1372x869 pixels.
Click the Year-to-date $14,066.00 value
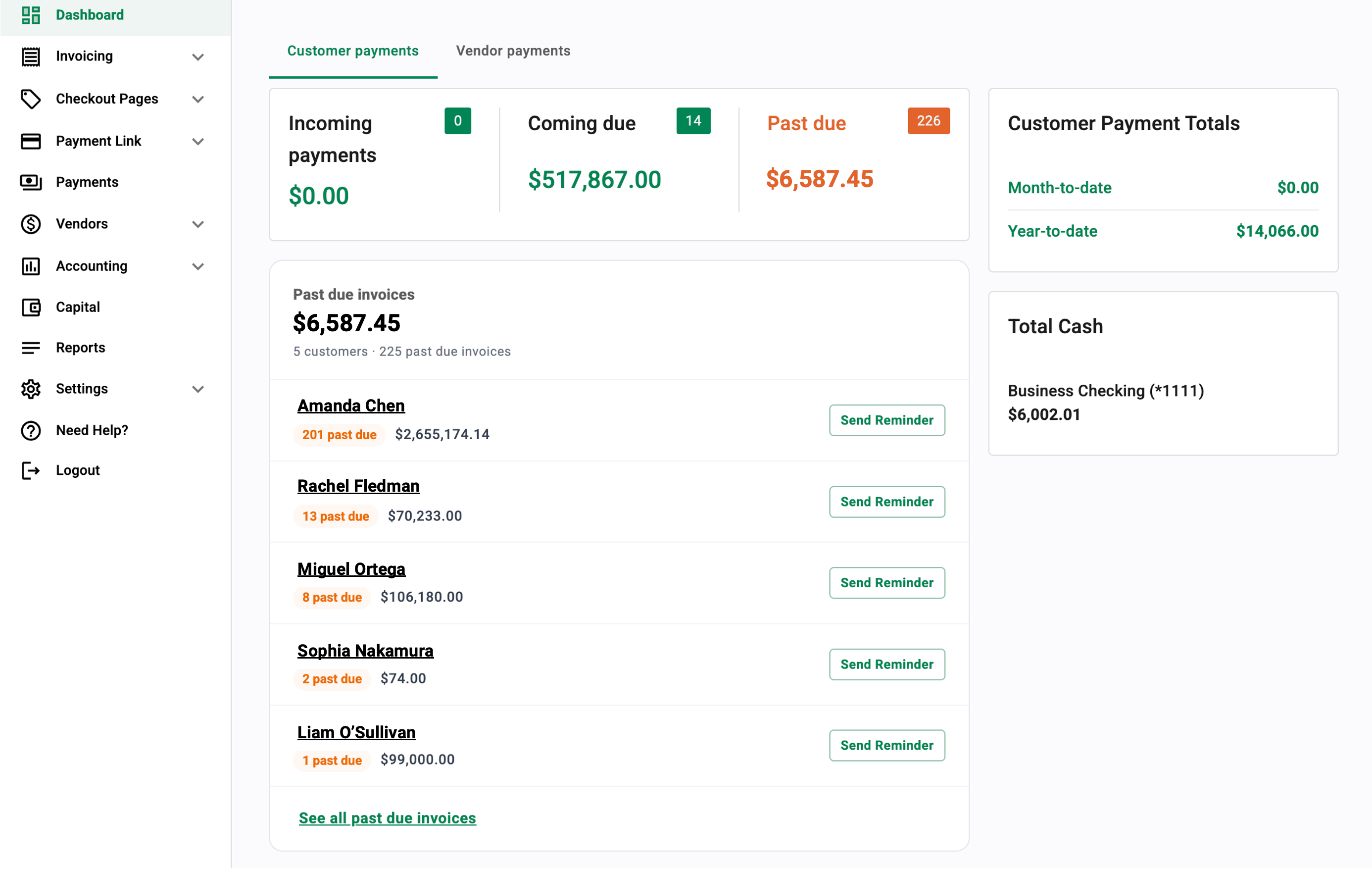[x=1277, y=231]
